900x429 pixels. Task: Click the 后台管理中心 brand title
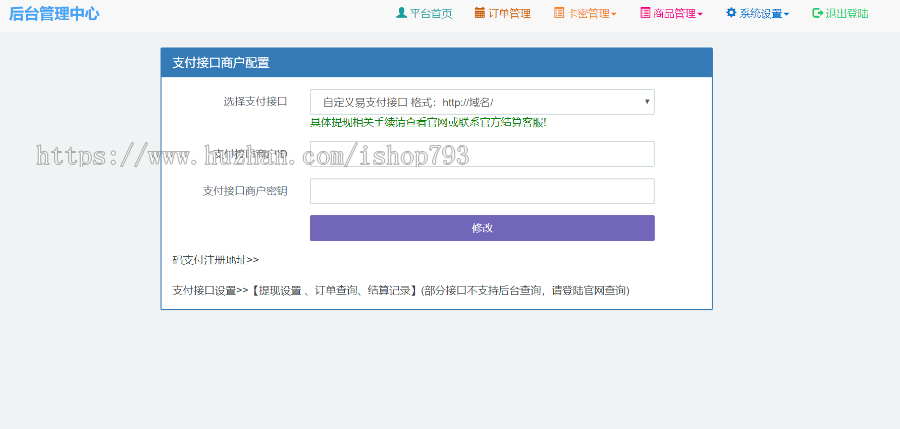[x=54, y=14]
